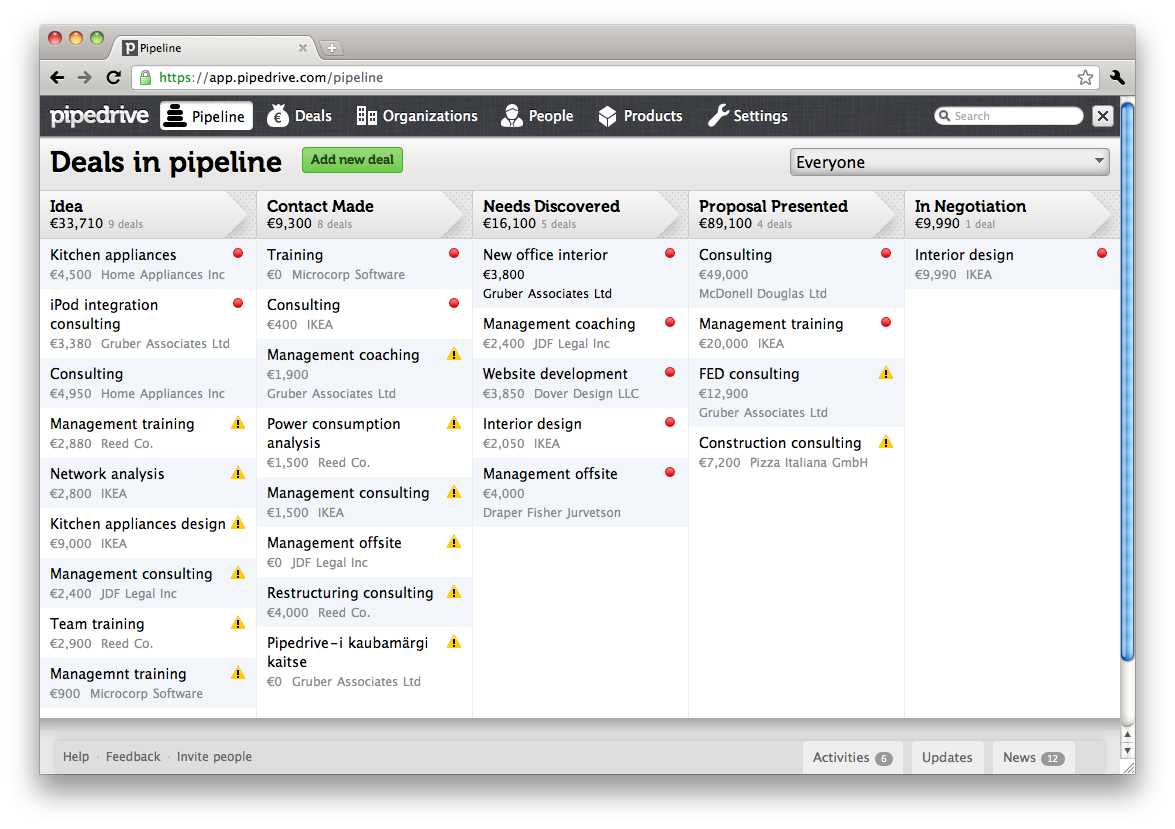Open Interior design €2,050 deal

[580, 433]
